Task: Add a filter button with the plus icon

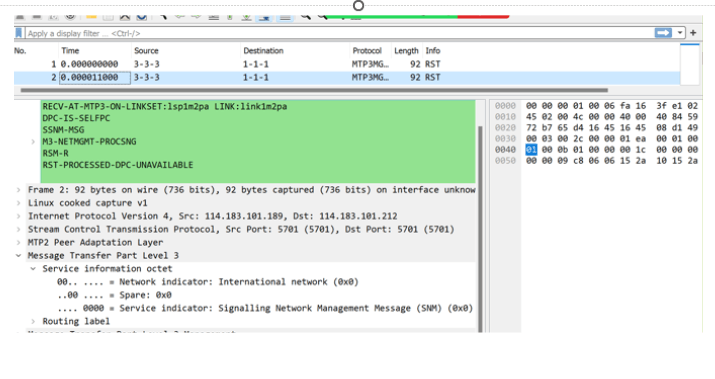Action: pos(693,33)
